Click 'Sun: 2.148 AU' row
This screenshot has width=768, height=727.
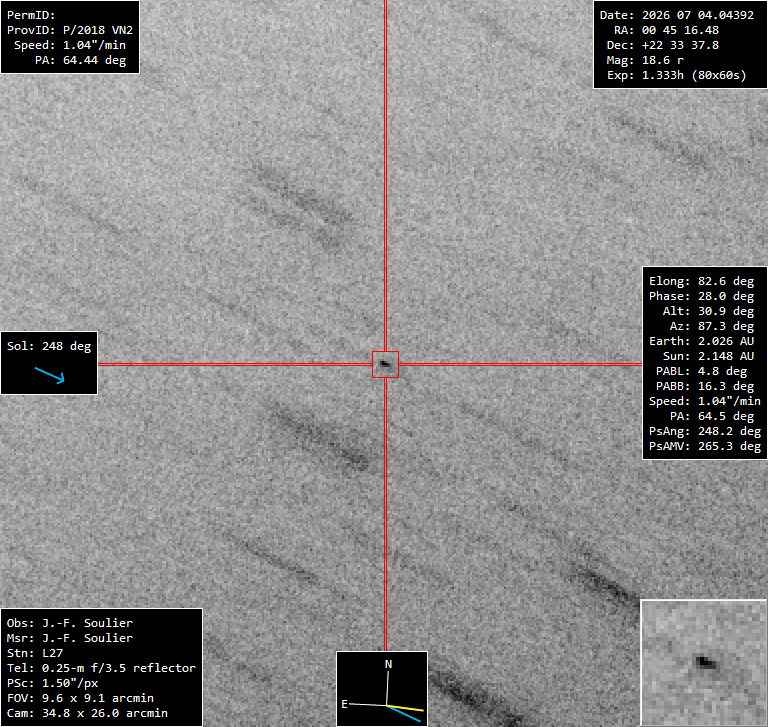[x=708, y=356]
